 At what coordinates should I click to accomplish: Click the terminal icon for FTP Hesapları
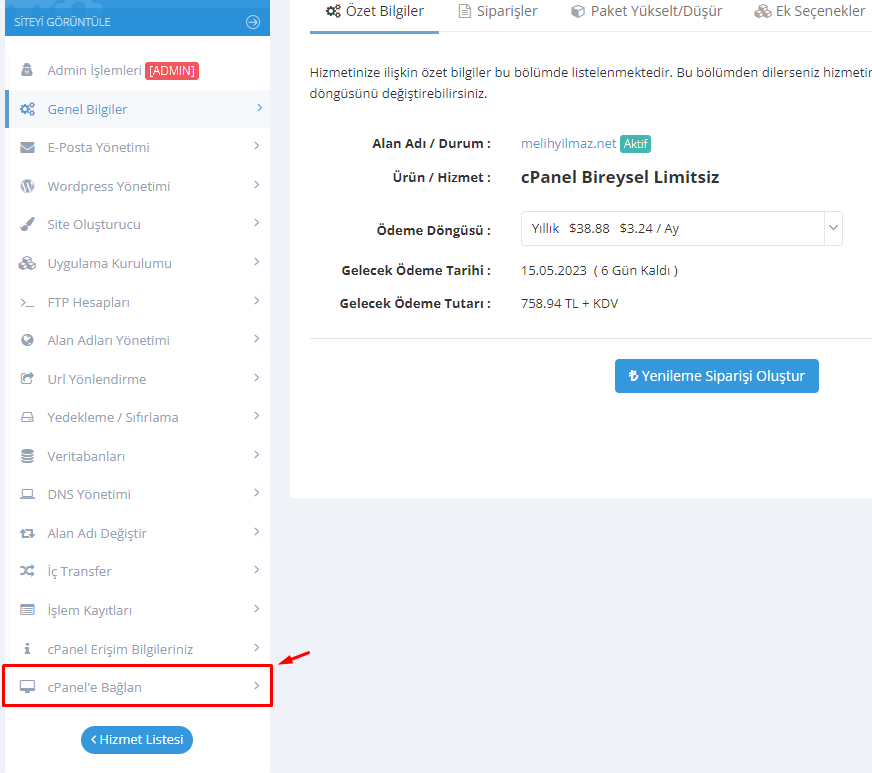(28, 302)
